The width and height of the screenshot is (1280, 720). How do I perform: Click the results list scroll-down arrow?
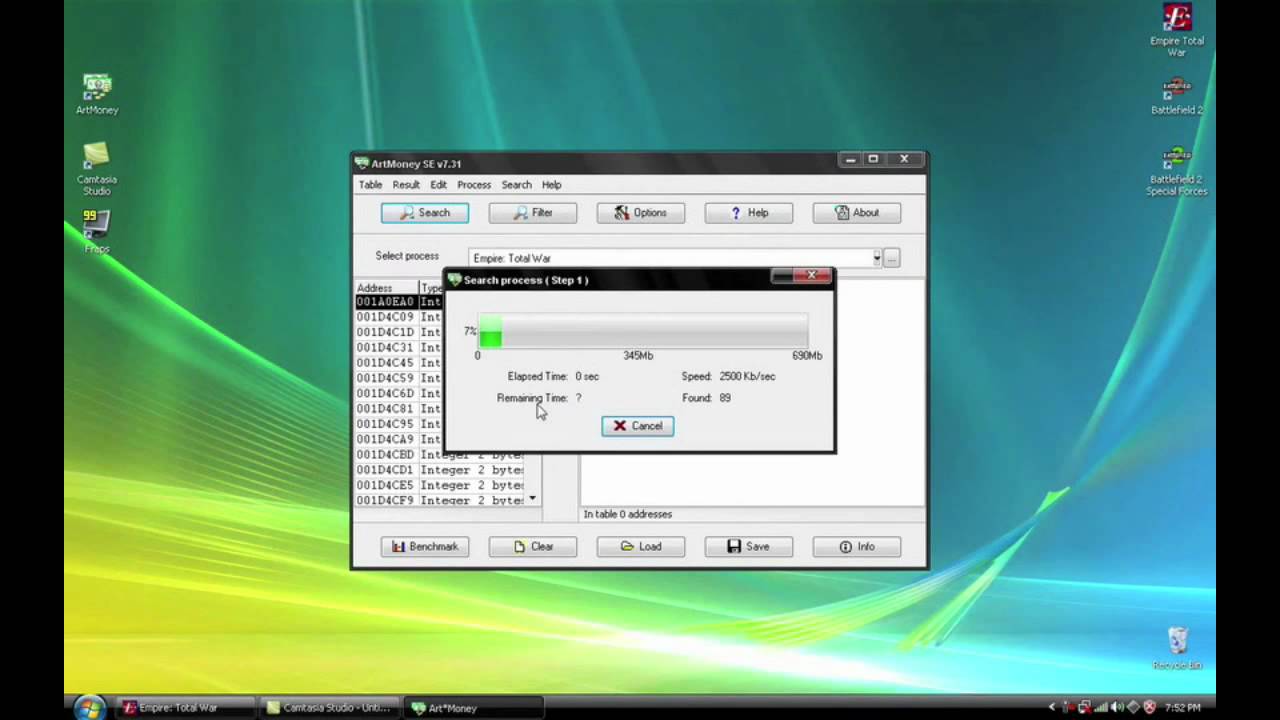533,498
